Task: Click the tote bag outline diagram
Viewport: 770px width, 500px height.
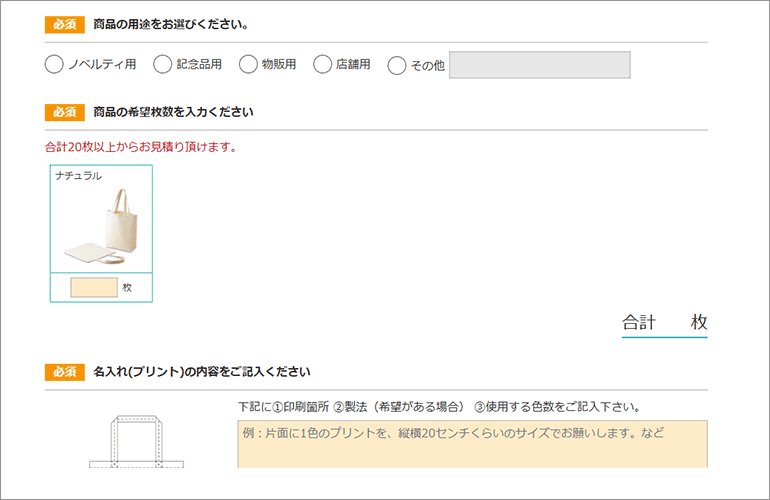Action: [137, 442]
